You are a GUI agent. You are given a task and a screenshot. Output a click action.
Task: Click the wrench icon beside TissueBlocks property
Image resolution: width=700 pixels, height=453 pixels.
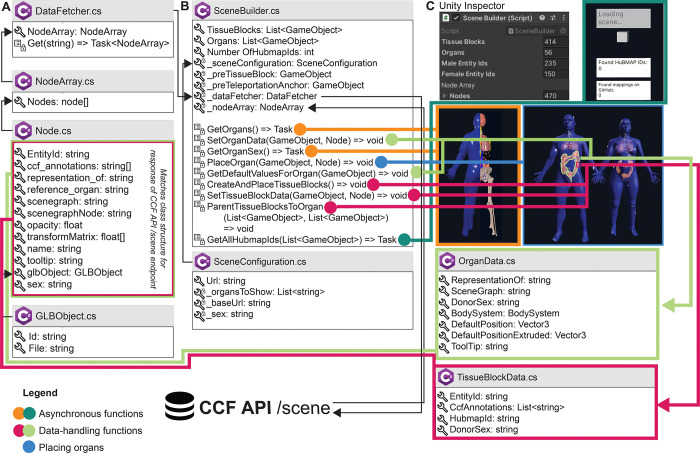[199, 29]
